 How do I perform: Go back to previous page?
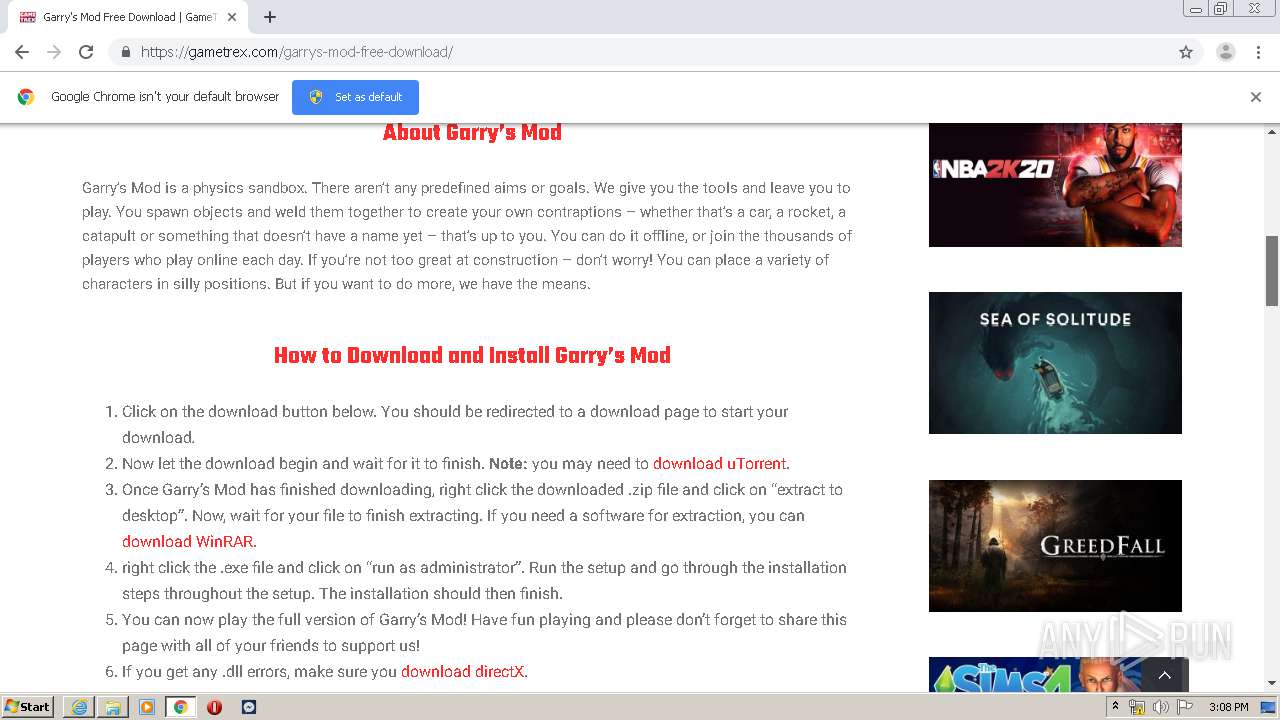(x=22, y=52)
